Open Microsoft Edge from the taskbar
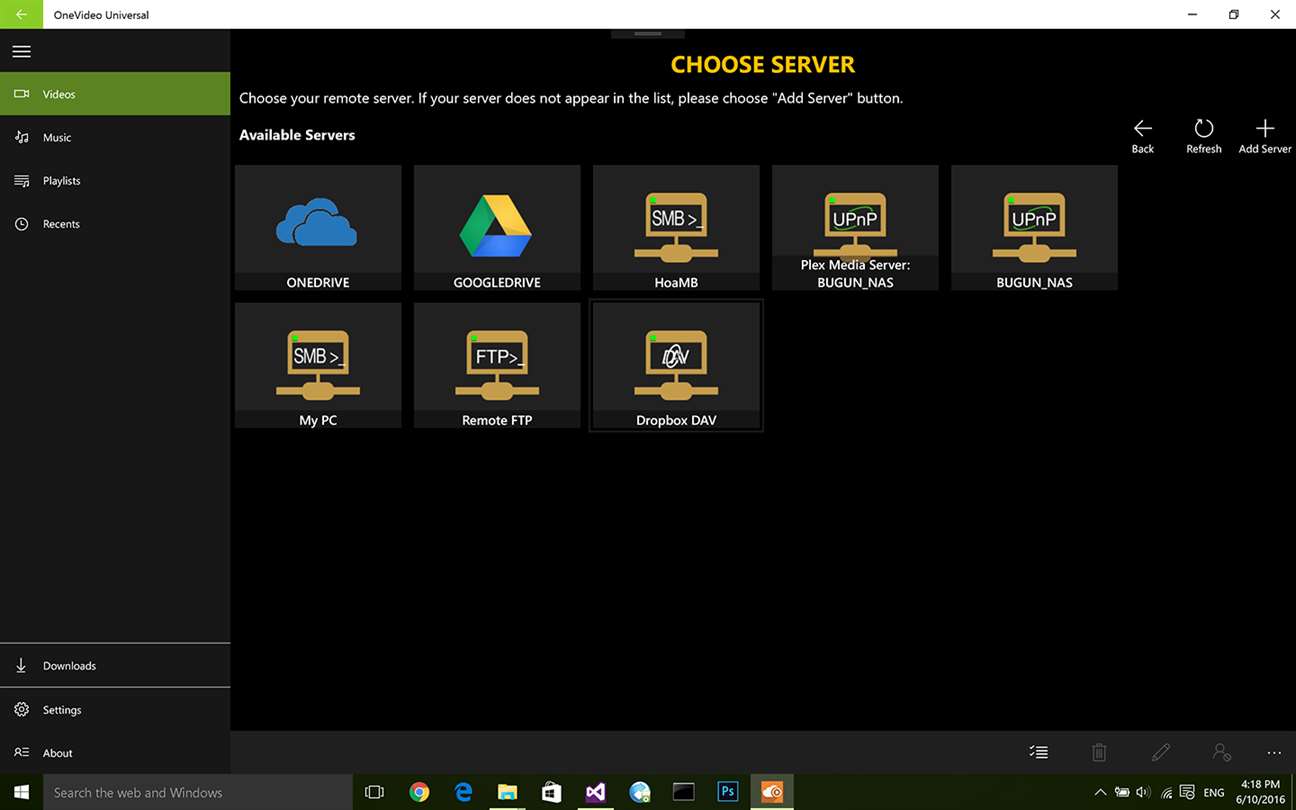This screenshot has height=810, width=1296. pos(463,792)
